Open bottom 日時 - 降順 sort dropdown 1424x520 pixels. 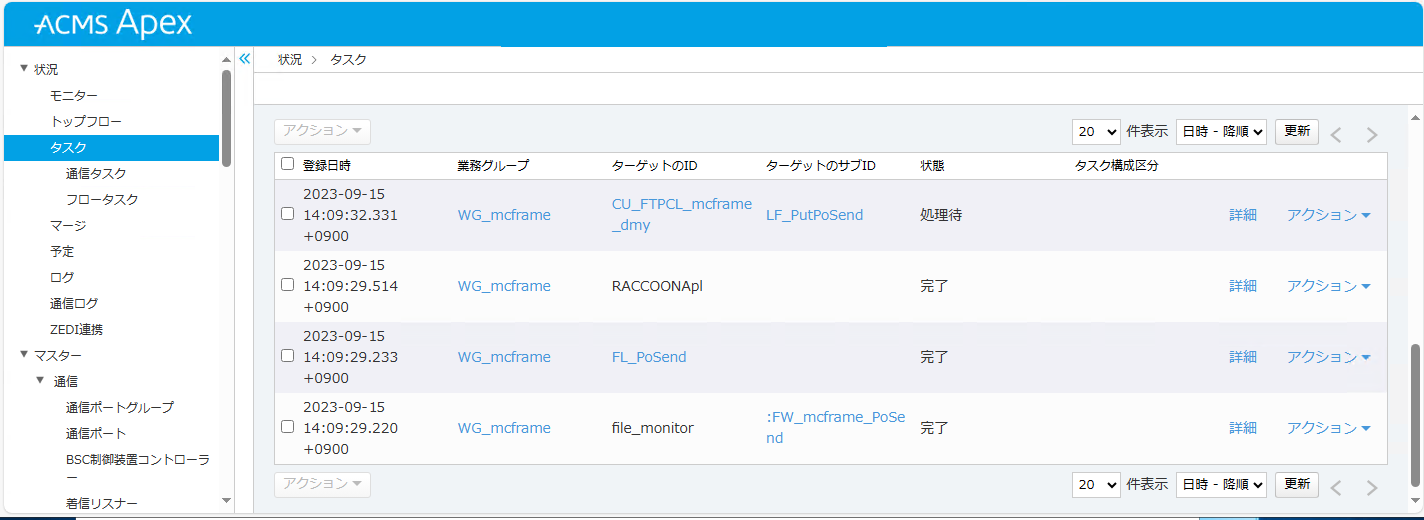(1222, 484)
